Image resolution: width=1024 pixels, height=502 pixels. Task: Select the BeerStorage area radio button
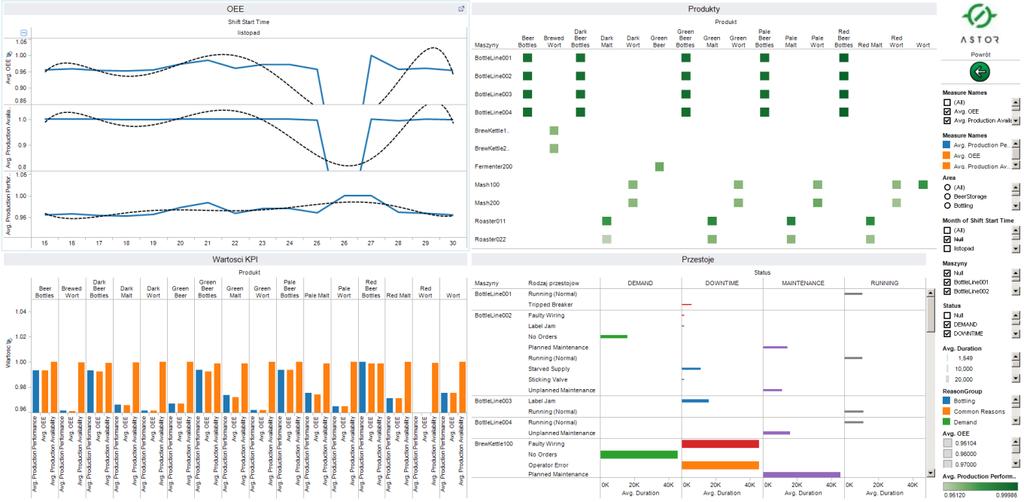947,196
